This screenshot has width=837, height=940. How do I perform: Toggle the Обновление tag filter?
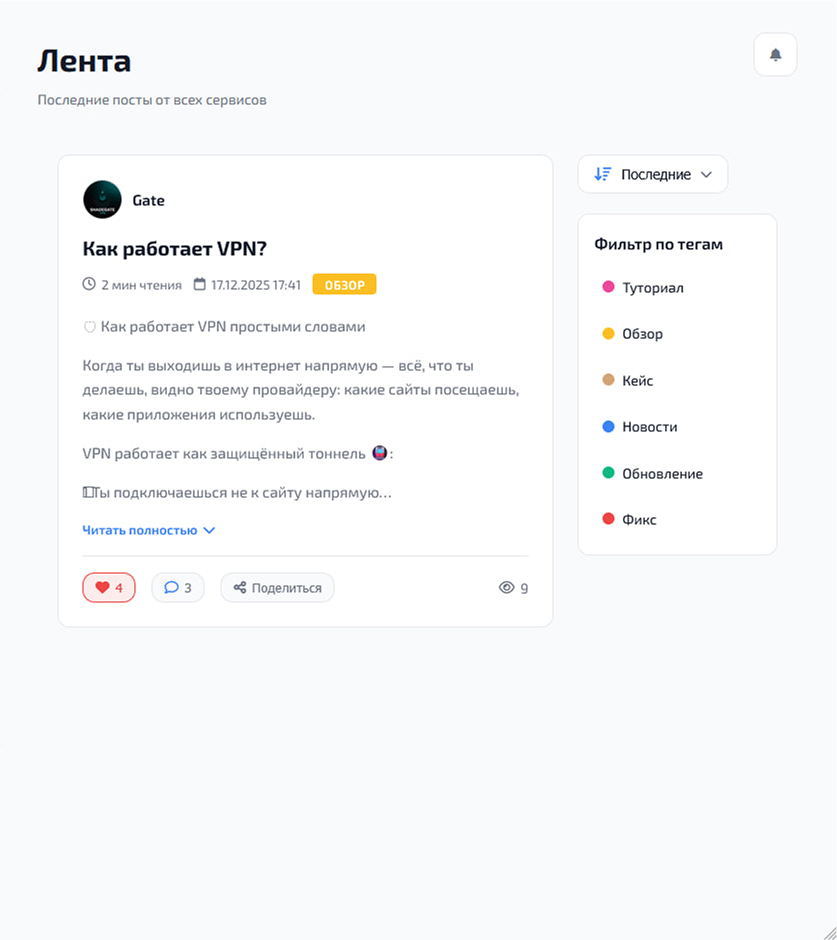point(662,473)
